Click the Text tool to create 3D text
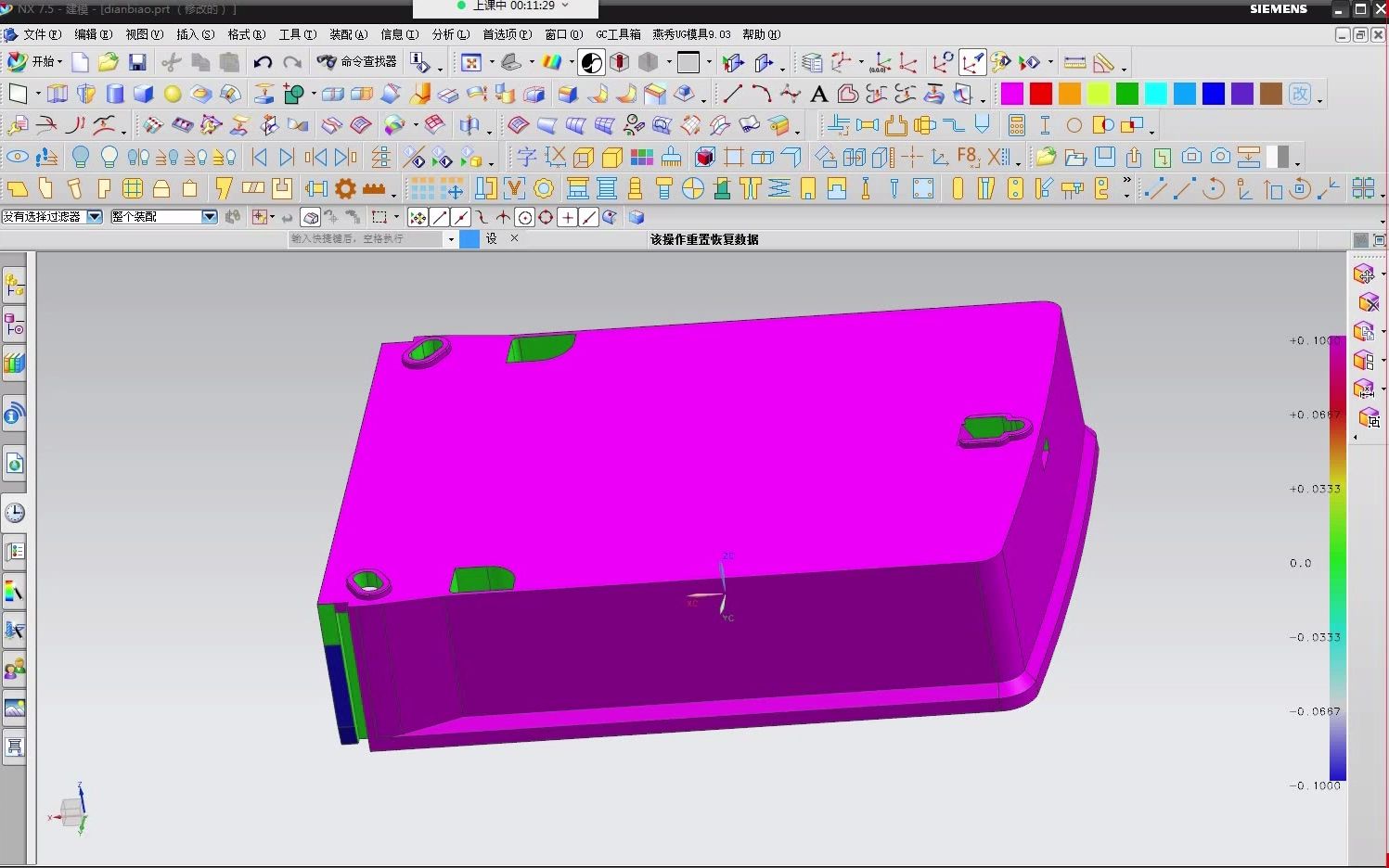The image size is (1389, 868). tap(818, 94)
